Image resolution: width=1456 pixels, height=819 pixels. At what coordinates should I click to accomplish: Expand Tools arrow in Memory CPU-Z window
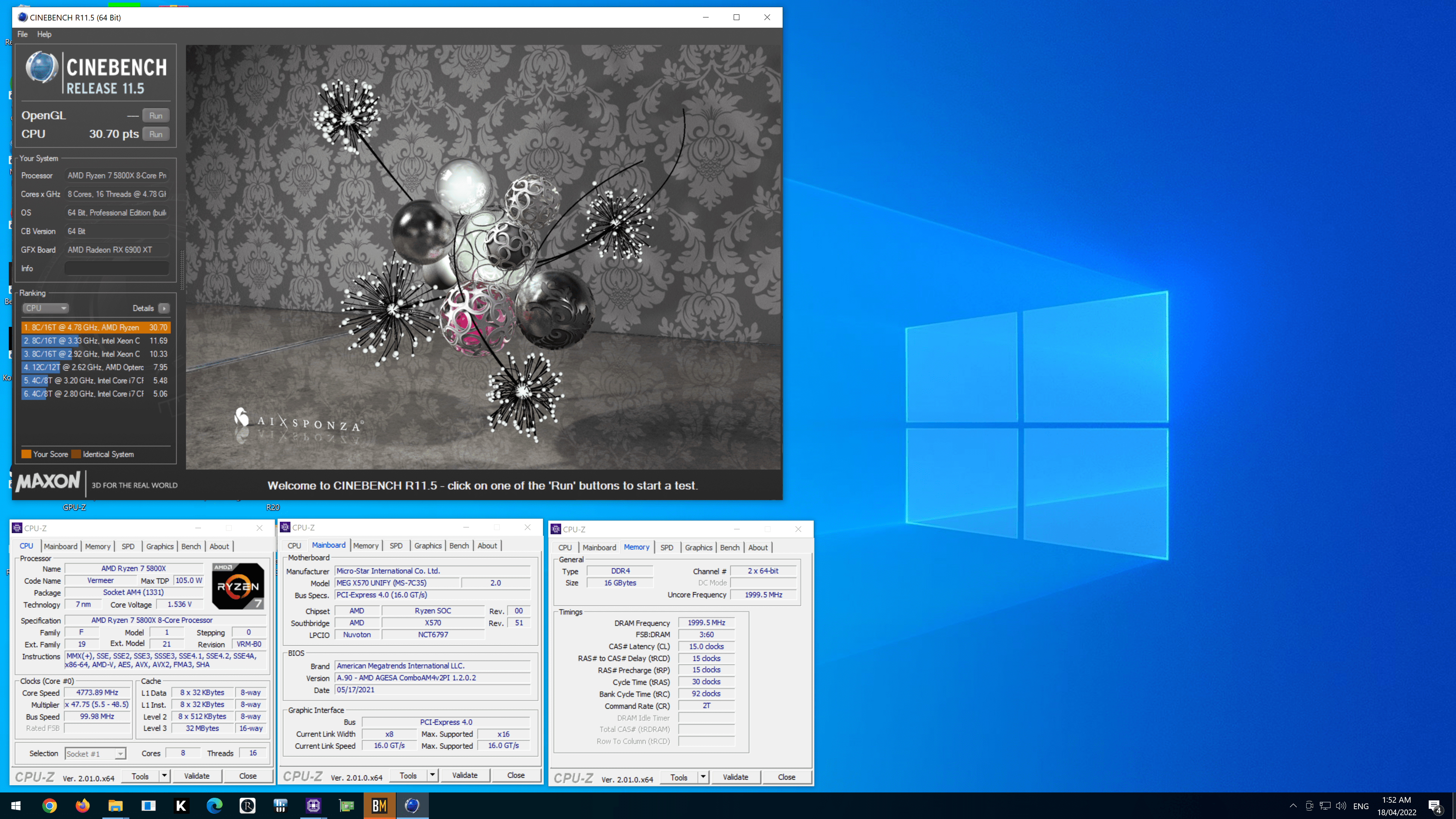[703, 777]
